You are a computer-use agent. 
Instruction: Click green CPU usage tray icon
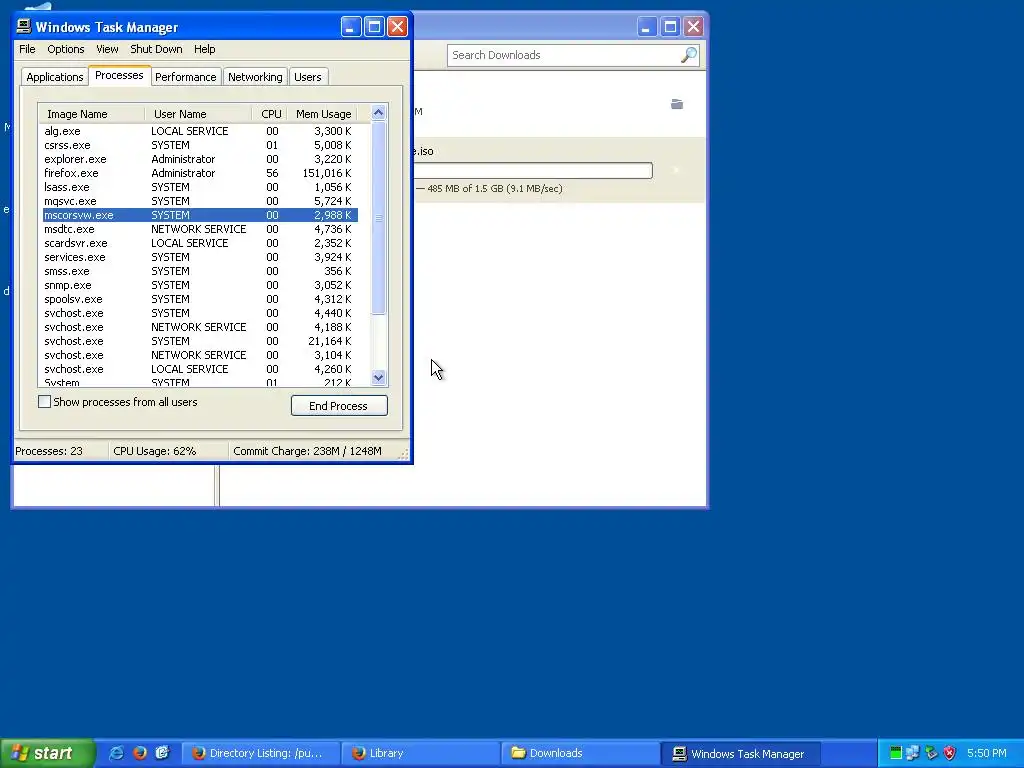pyautogui.click(x=896, y=753)
